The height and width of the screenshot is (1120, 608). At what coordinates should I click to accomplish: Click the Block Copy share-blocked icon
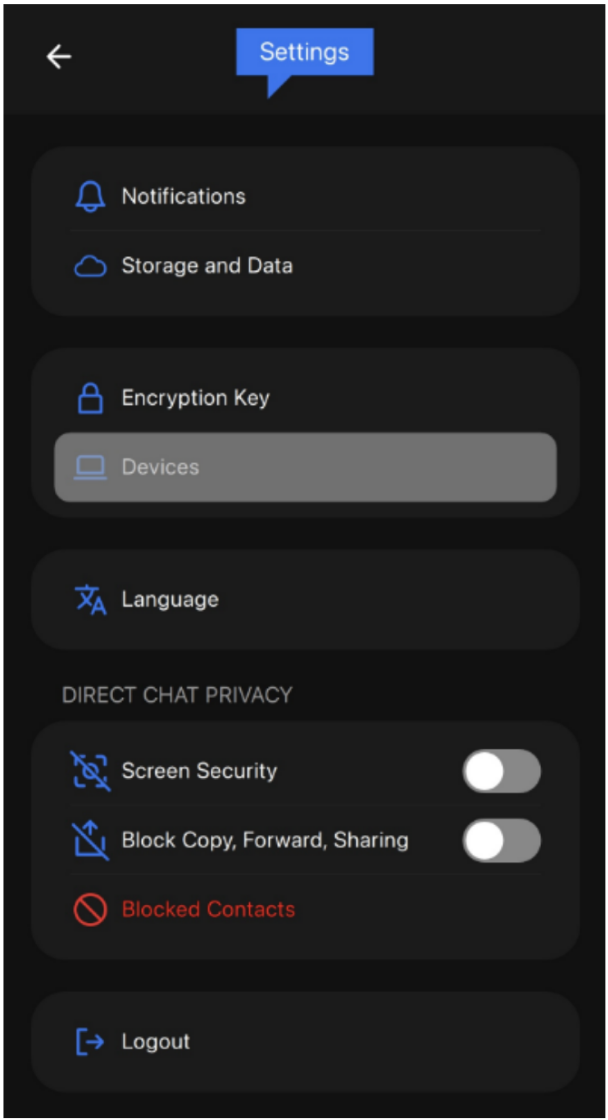[x=91, y=840]
